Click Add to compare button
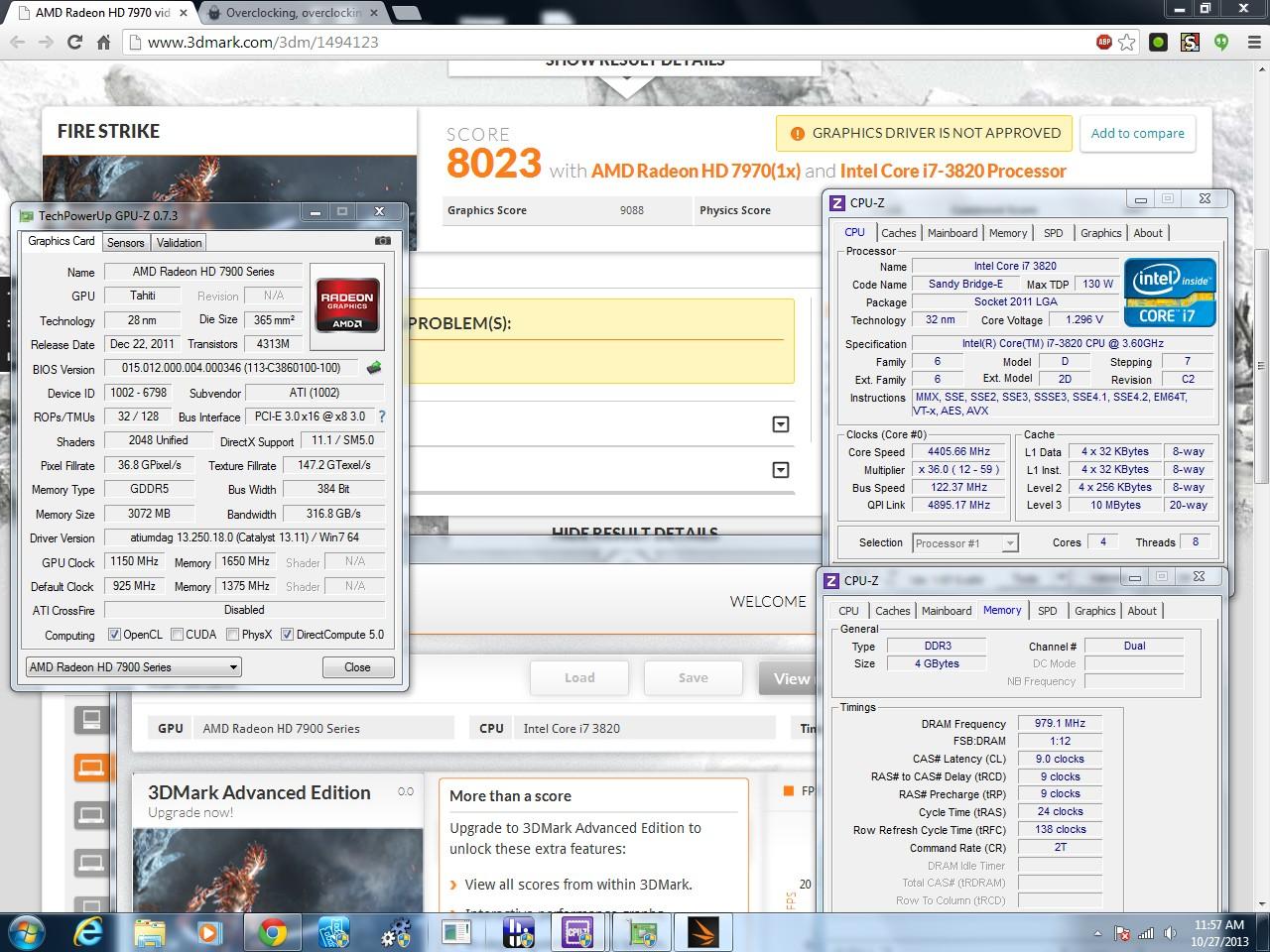The image size is (1270, 952). click(x=1138, y=133)
